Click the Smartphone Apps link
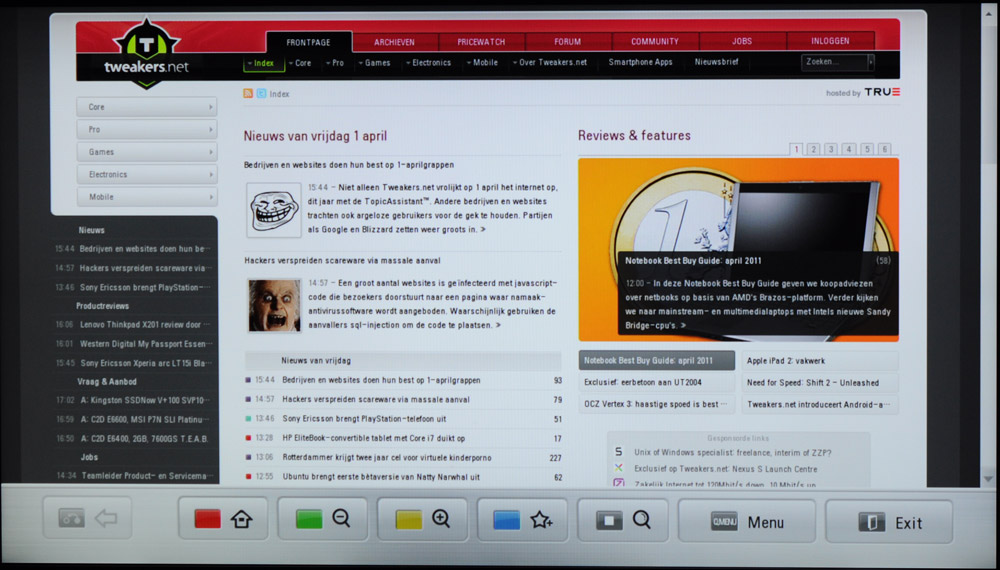This screenshot has width=1000, height=570. click(640, 62)
